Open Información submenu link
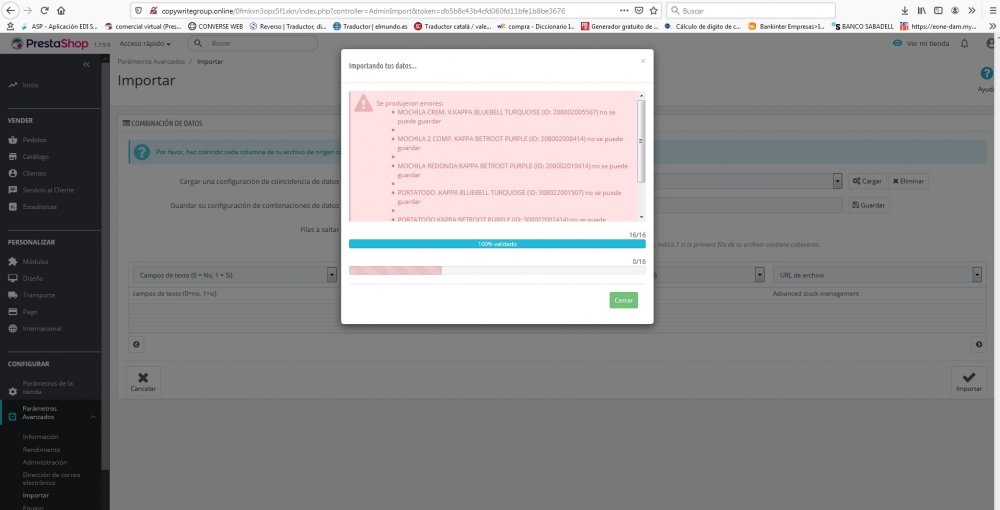The image size is (1000, 510). tap(40, 437)
